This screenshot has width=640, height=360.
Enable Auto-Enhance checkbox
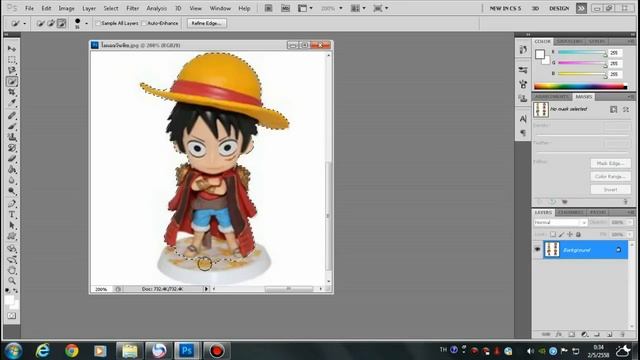pyautogui.click(x=144, y=24)
